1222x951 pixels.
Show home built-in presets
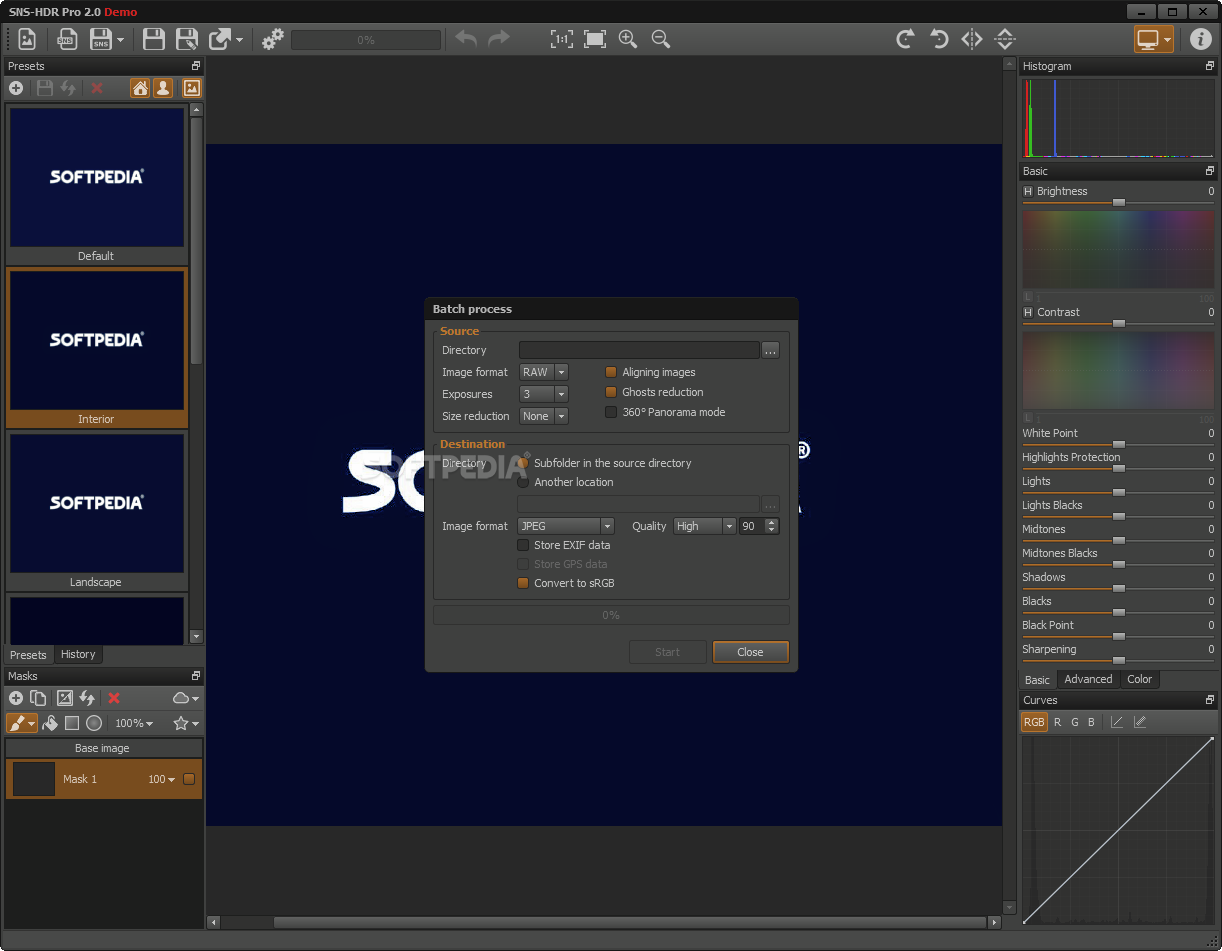coord(140,88)
